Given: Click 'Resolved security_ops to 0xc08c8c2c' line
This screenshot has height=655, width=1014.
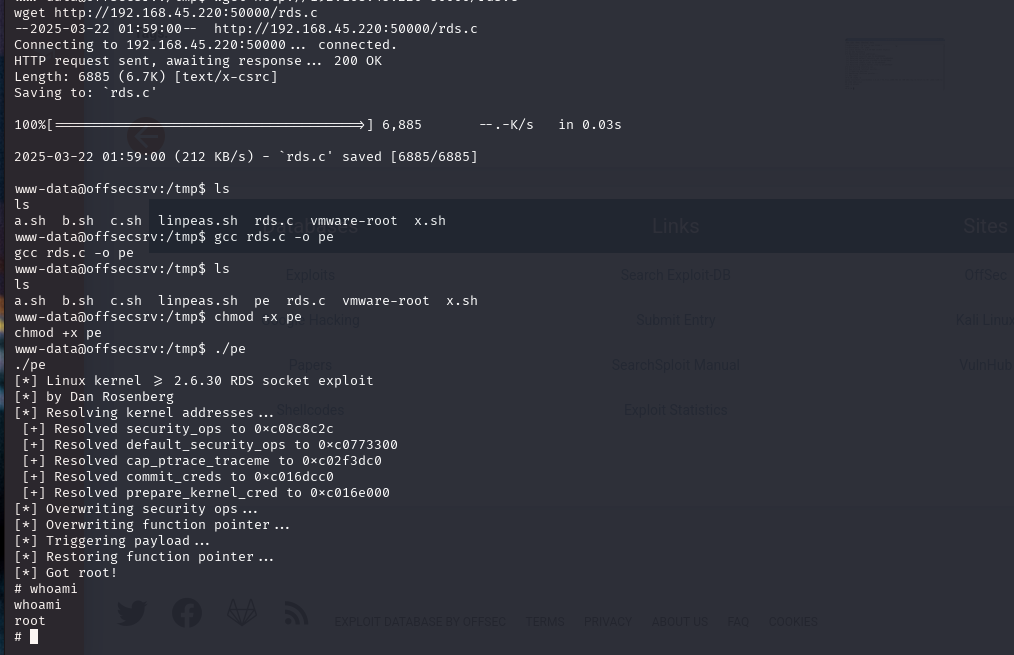Looking at the screenshot, I should click(178, 429).
